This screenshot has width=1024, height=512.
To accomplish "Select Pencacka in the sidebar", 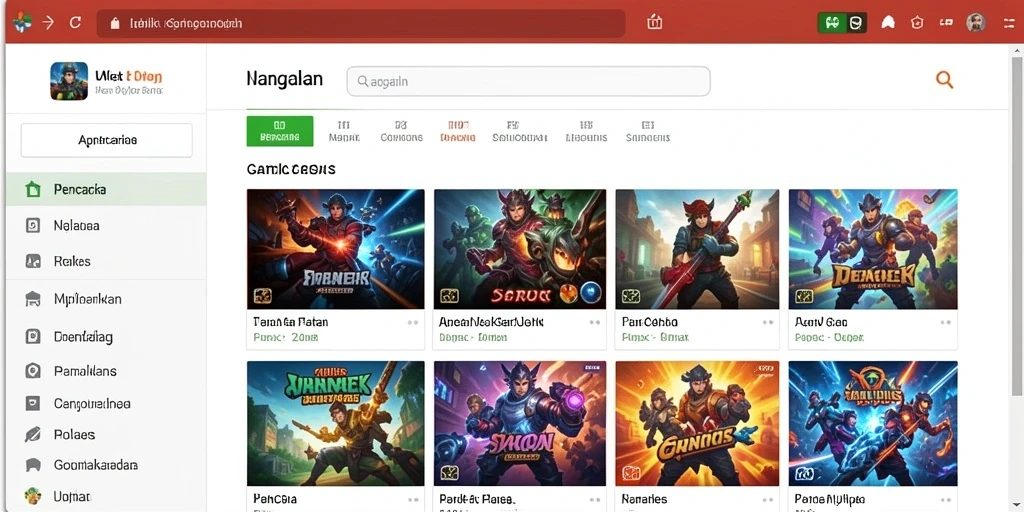I will click(106, 189).
